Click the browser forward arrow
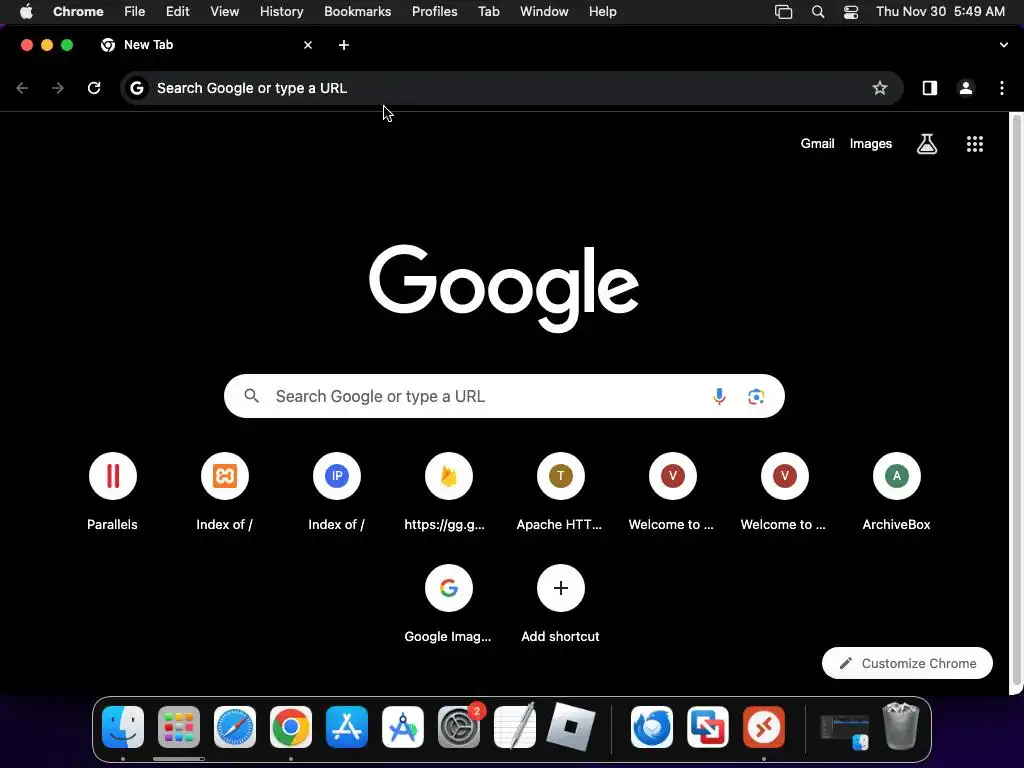Image resolution: width=1024 pixels, height=768 pixels. tap(58, 88)
